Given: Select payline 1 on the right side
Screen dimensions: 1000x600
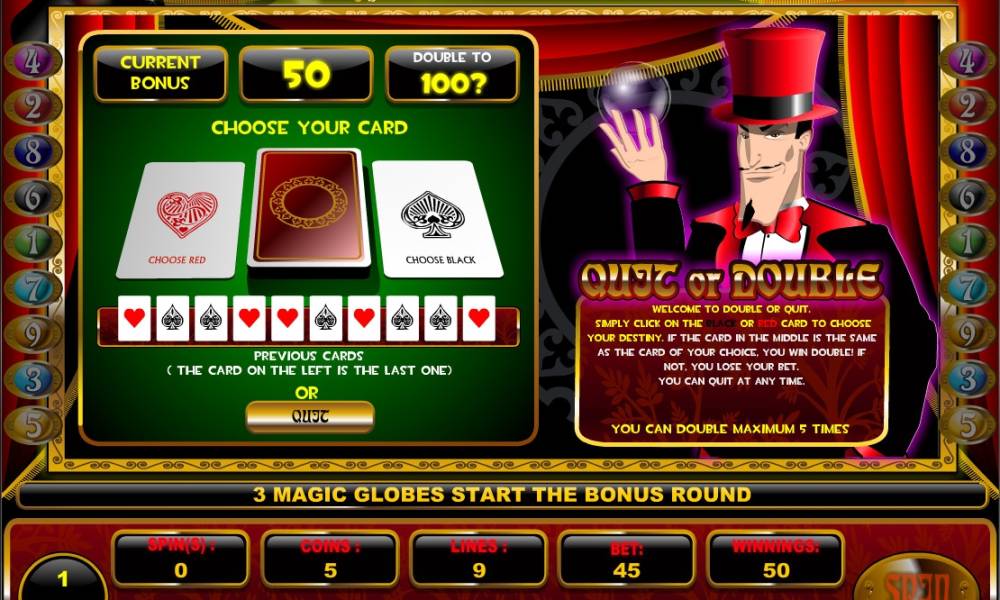Looking at the screenshot, I should click(968, 243).
